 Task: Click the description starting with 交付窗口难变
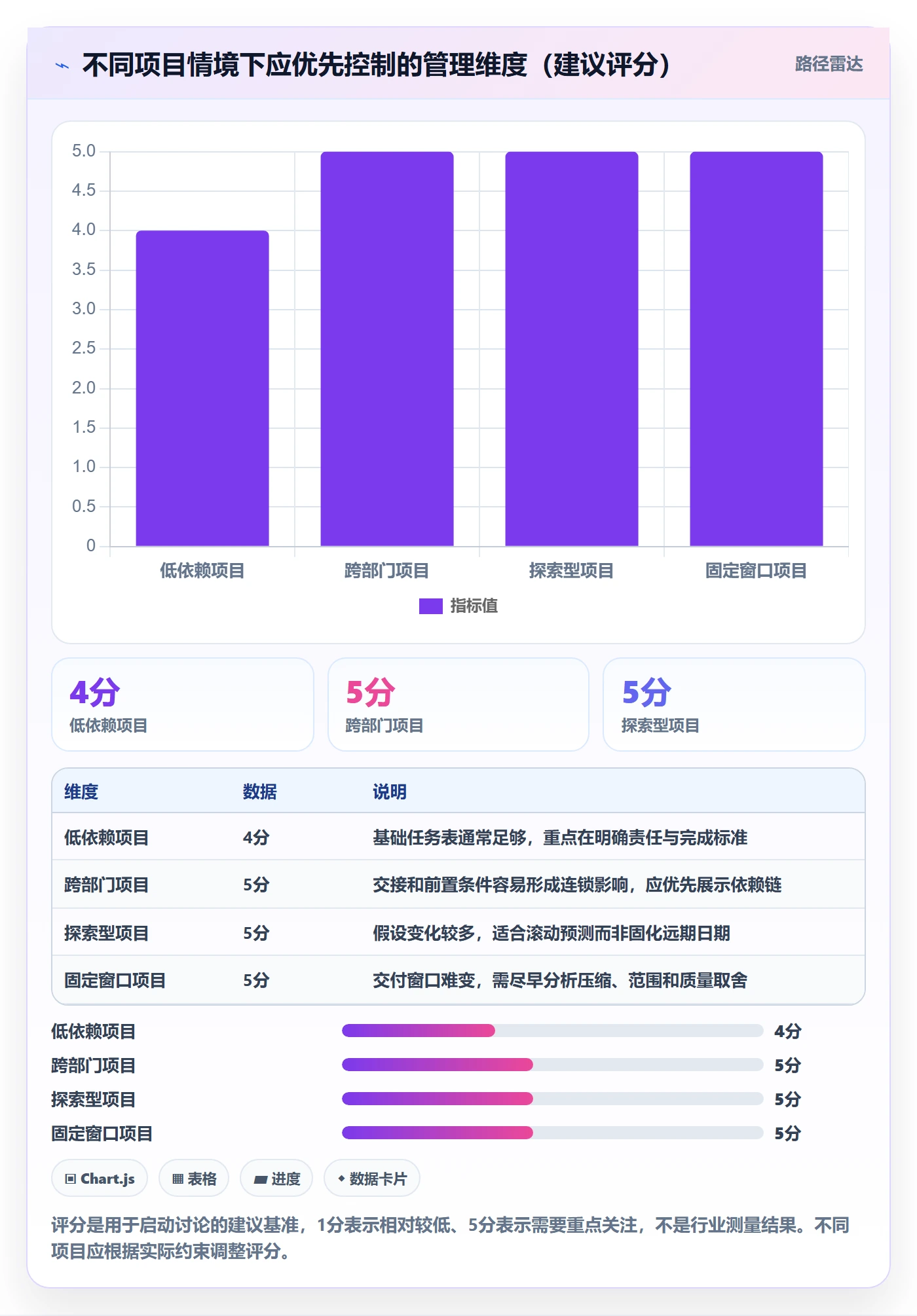[x=560, y=980]
